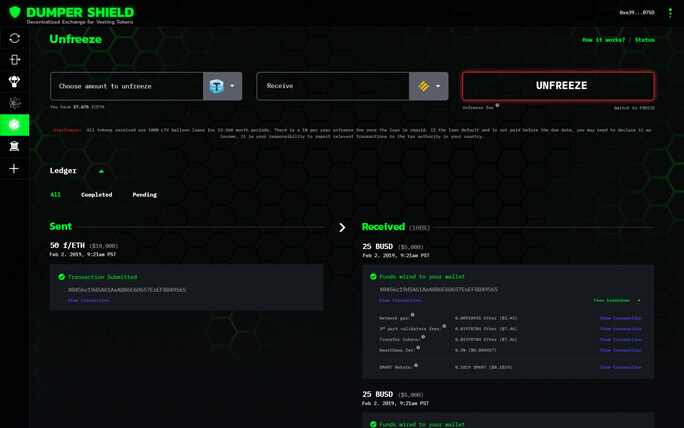Click Transaction Submitted green check icon

click(x=62, y=277)
